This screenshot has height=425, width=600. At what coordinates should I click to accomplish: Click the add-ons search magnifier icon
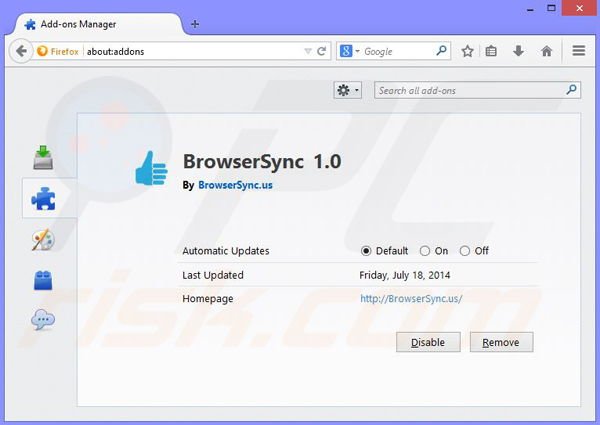tap(571, 90)
